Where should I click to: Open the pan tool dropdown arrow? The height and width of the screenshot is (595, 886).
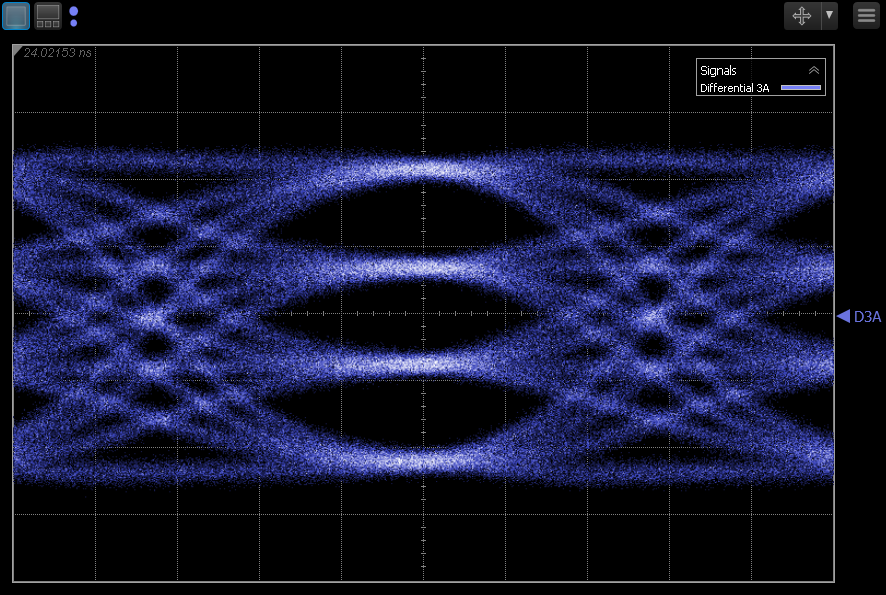829,15
